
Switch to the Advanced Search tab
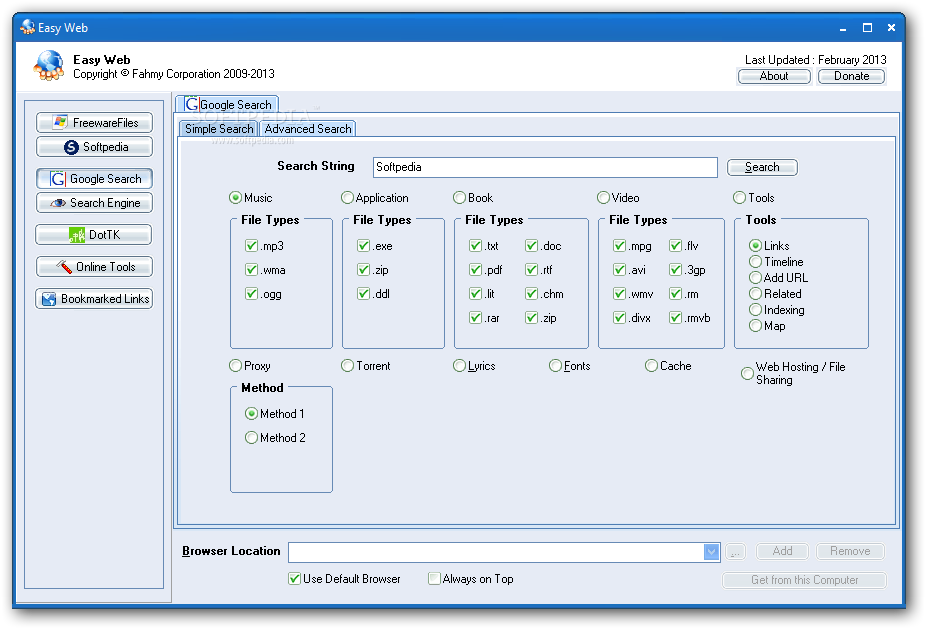pyautogui.click(x=308, y=129)
